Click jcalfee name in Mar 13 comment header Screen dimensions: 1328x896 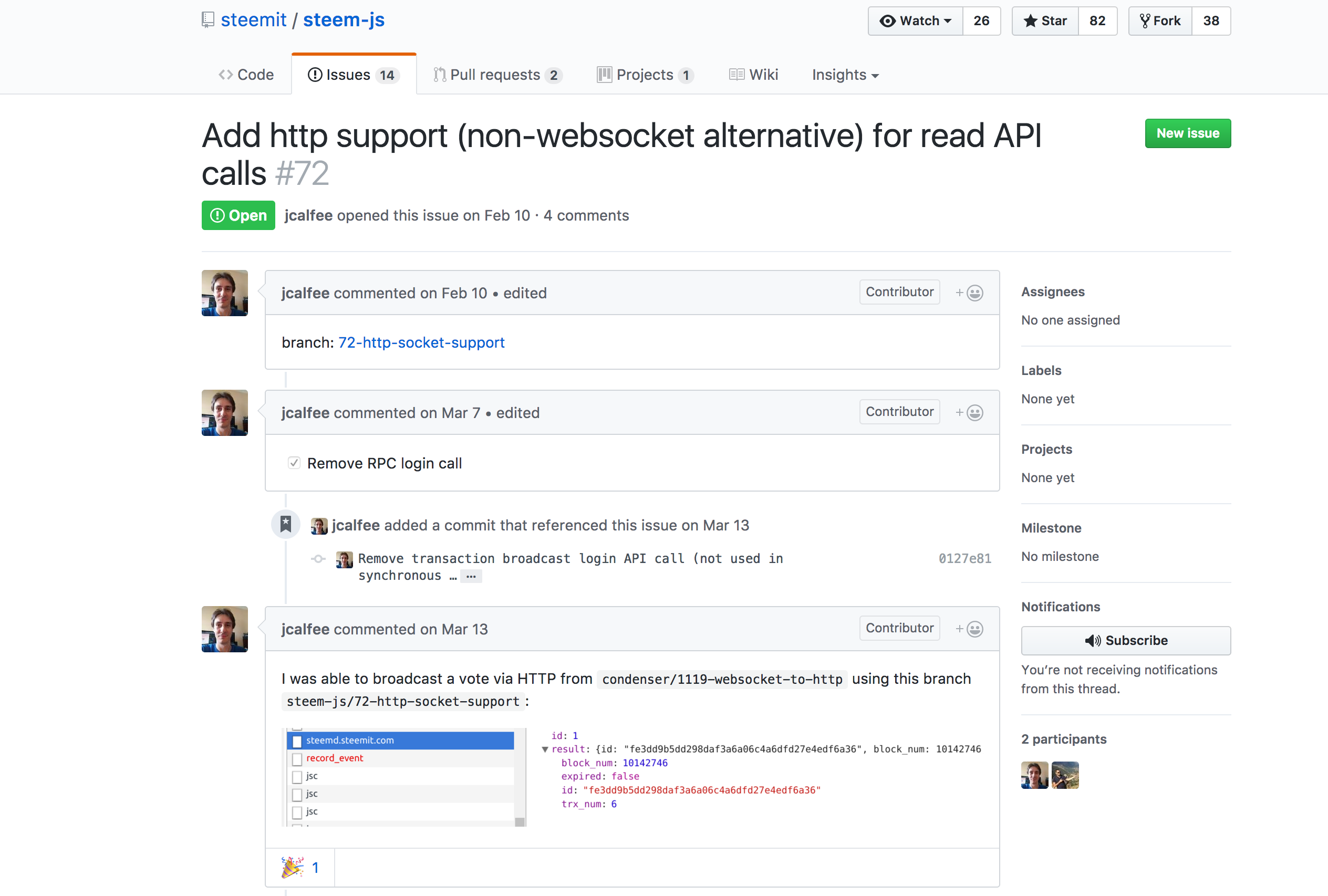(305, 629)
